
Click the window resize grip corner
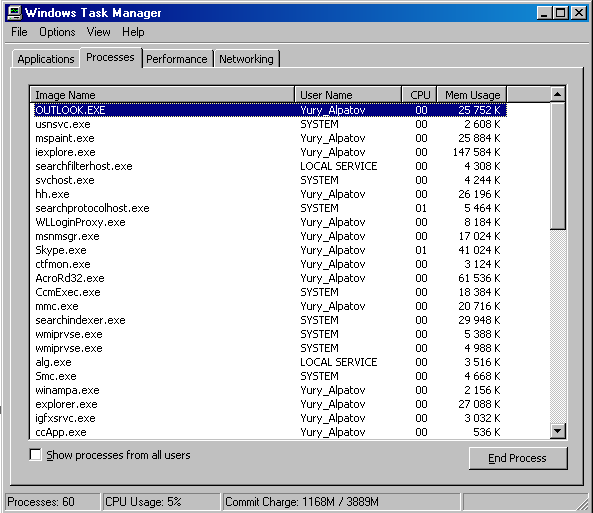(584, 504)
